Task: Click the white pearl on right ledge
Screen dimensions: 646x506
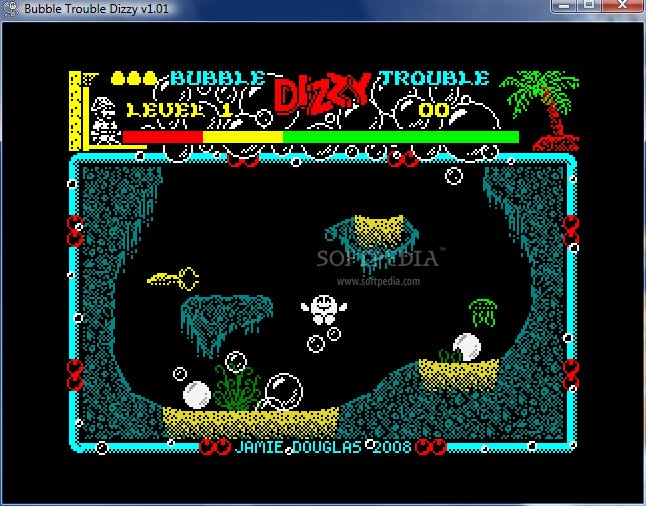Action: (x=467, y=347)
